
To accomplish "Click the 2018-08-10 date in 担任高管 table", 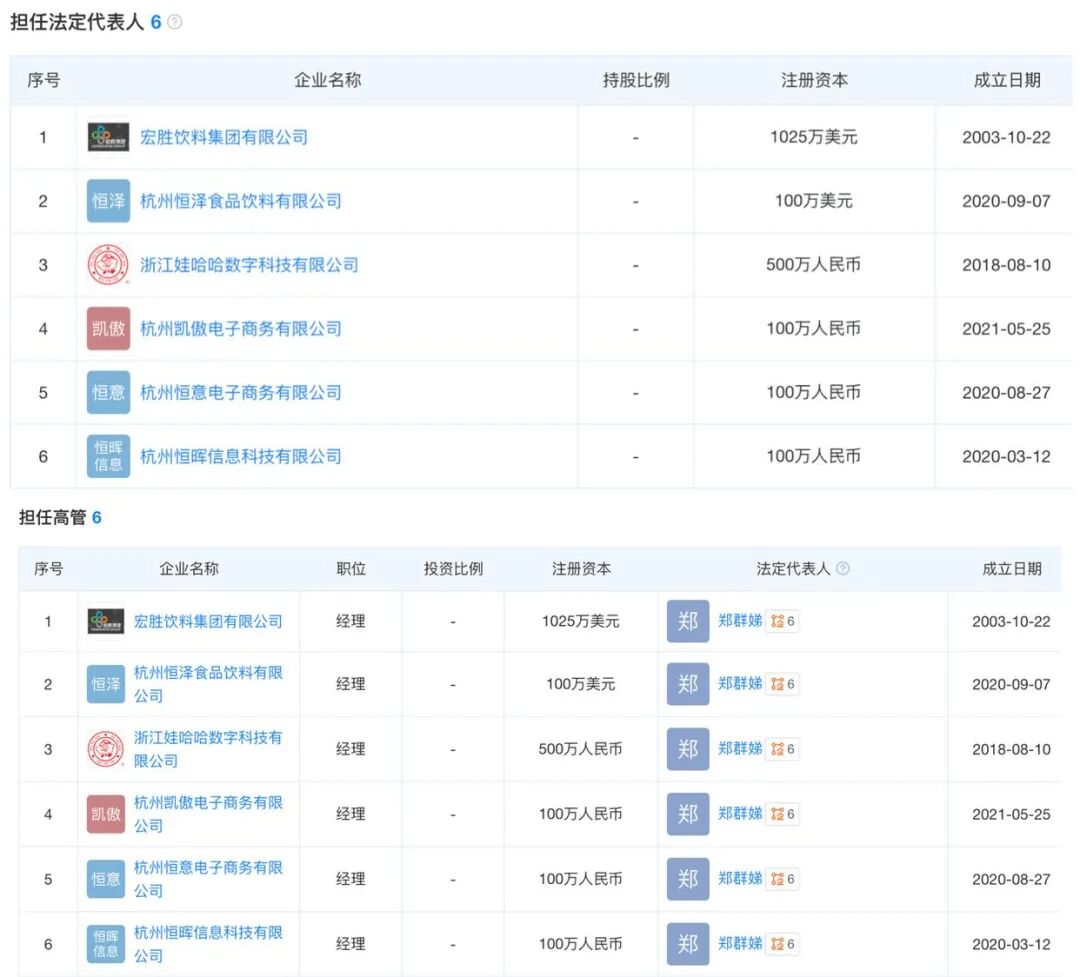I will 1011,749.
